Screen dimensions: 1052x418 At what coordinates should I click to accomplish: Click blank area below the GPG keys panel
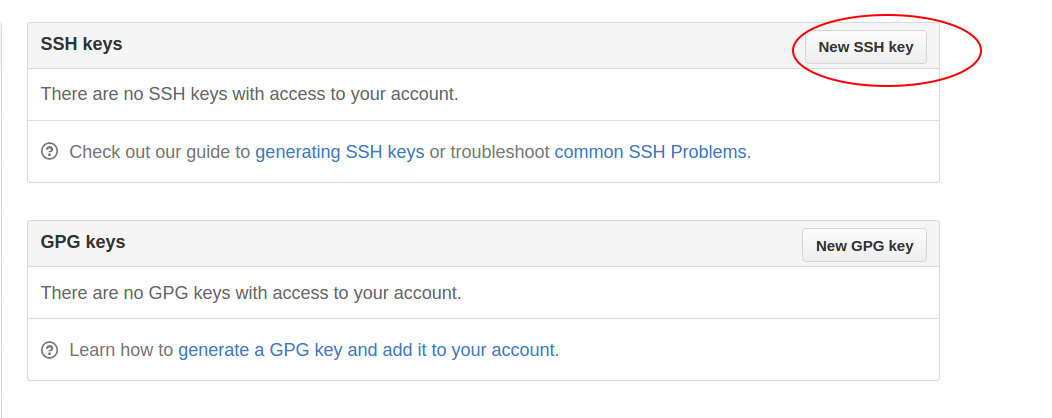coord(483,400)
